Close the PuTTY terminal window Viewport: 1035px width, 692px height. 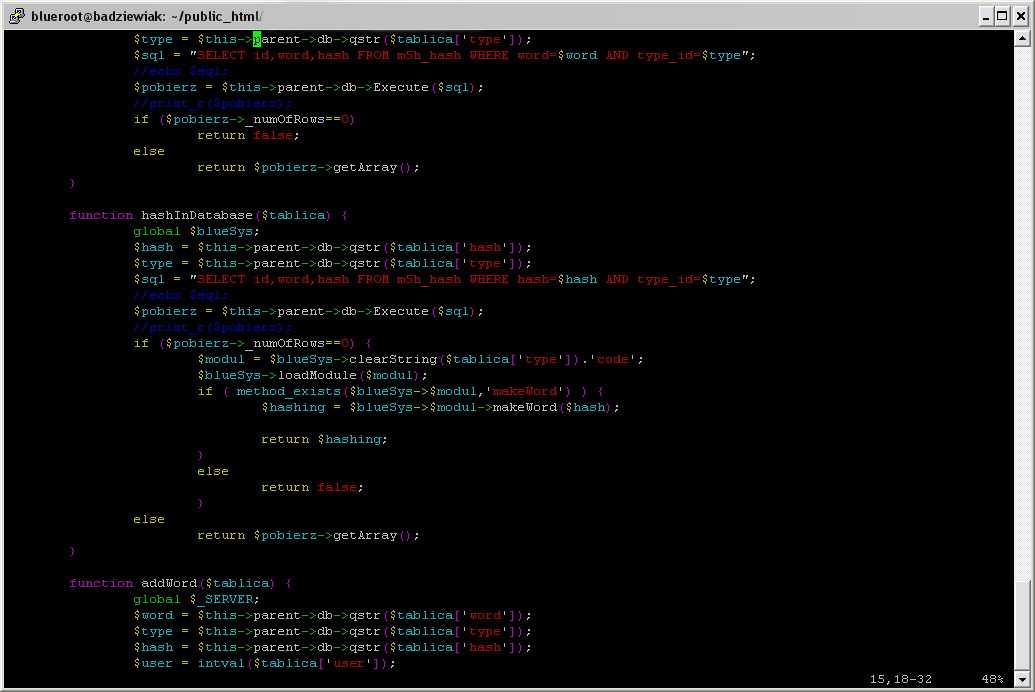coord(1020,17)
